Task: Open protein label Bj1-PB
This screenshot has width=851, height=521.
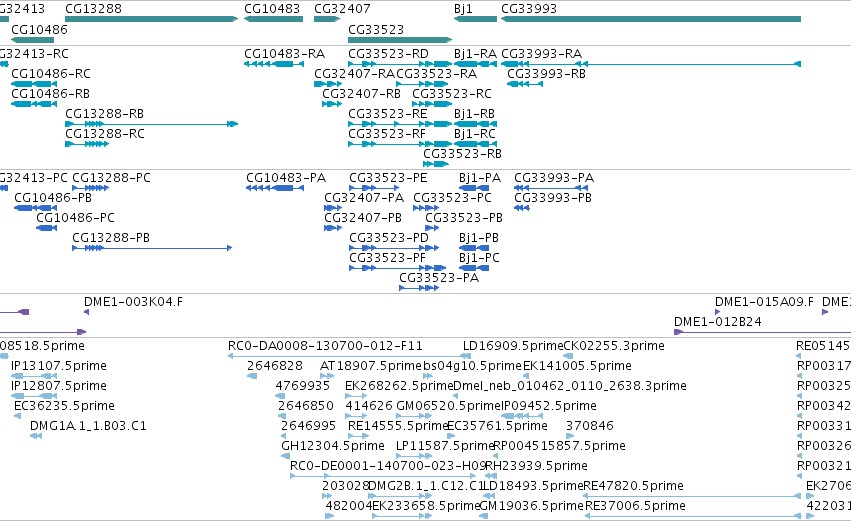Action: click(x=479, y=238)
